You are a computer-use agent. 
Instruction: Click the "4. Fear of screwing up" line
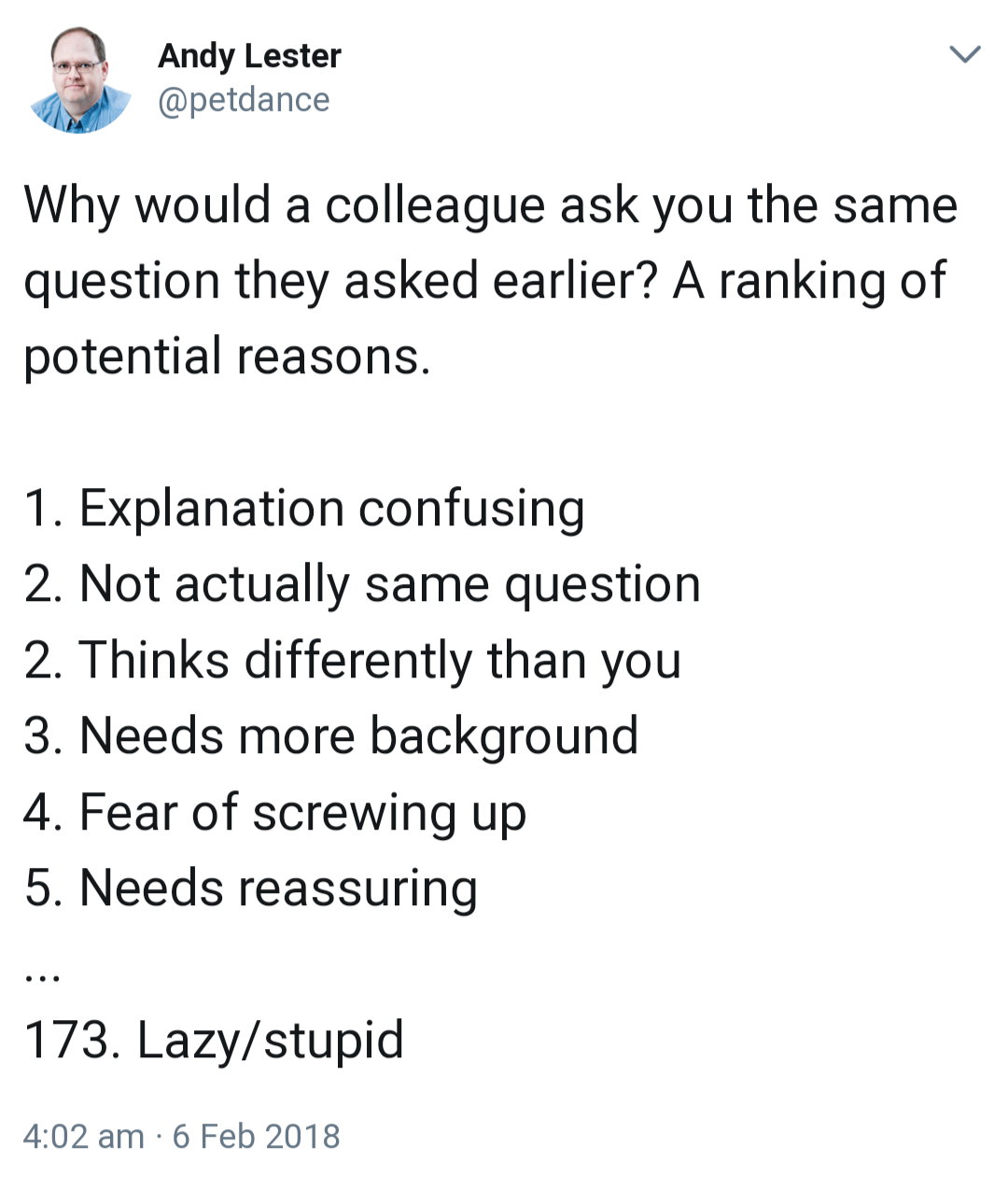275,812
